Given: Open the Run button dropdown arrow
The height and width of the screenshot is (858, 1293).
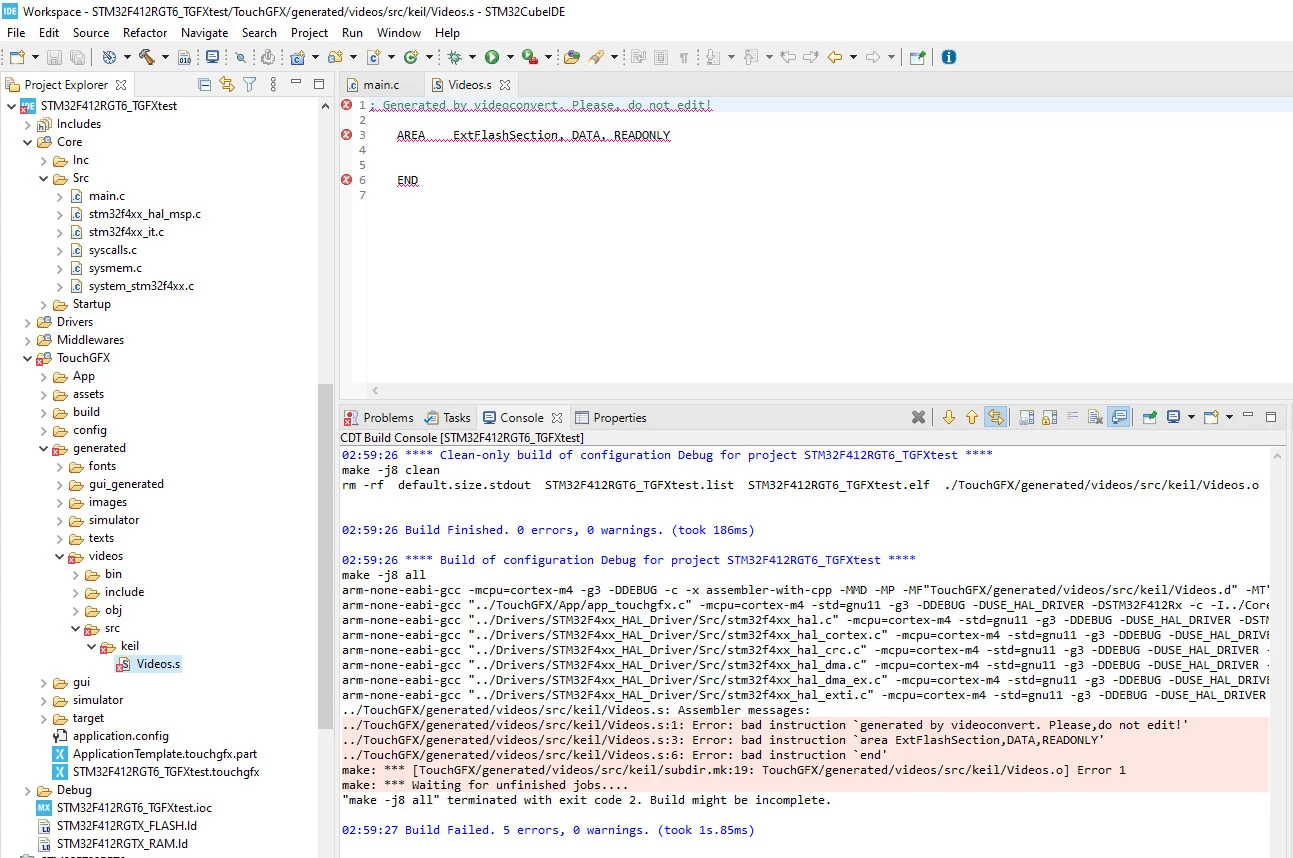Looking at the screenshot, I should coord(509,57).
